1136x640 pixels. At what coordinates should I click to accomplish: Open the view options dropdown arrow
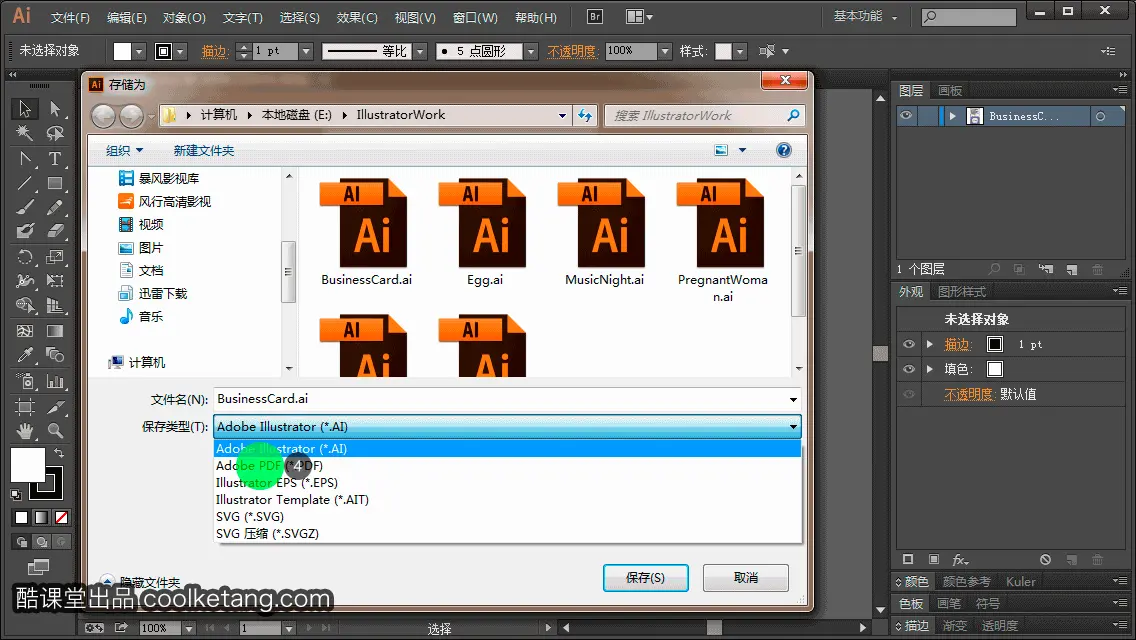tap(742, 150)
